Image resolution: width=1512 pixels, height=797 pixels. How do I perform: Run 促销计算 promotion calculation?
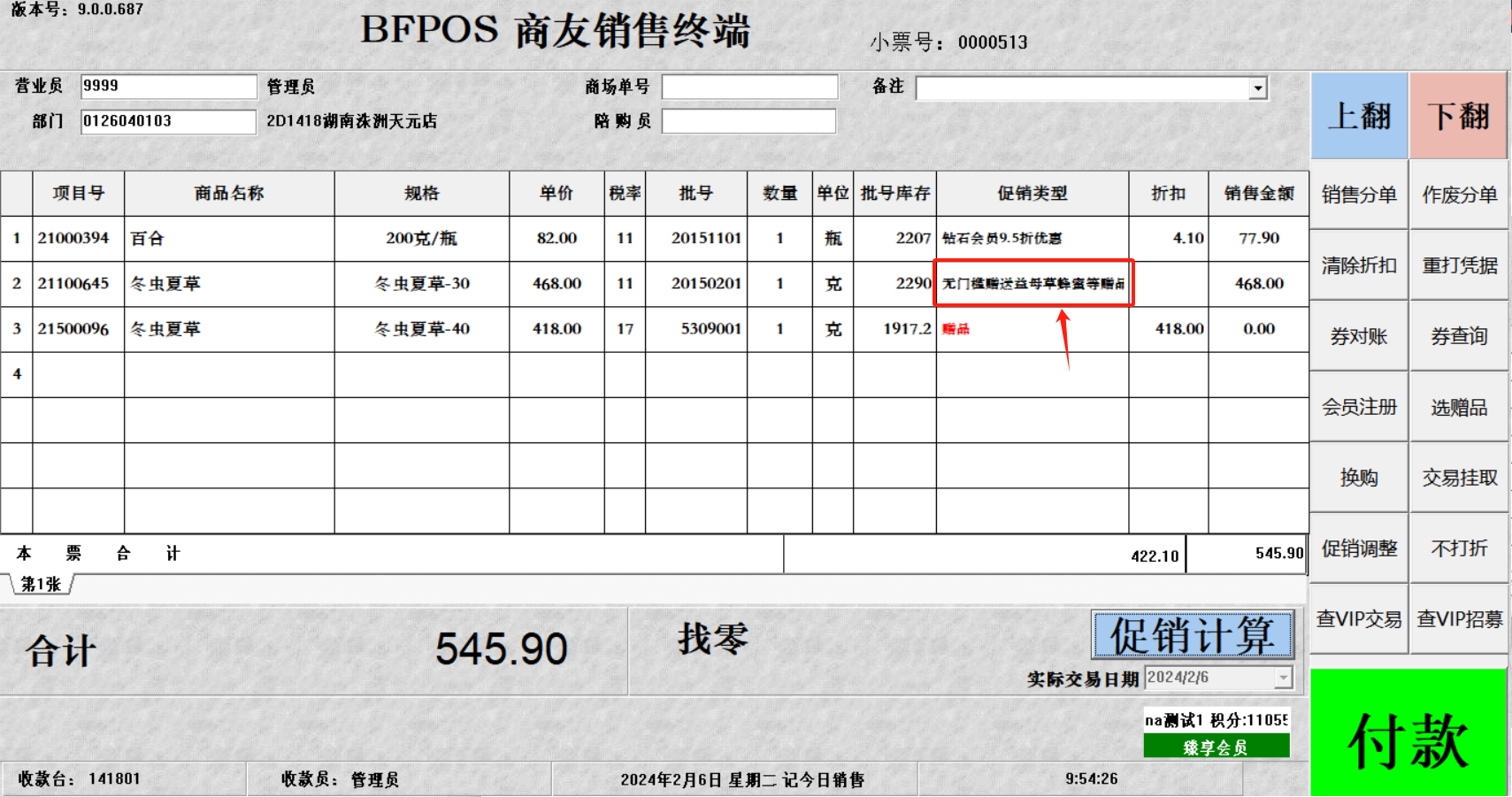[1193, 635]
